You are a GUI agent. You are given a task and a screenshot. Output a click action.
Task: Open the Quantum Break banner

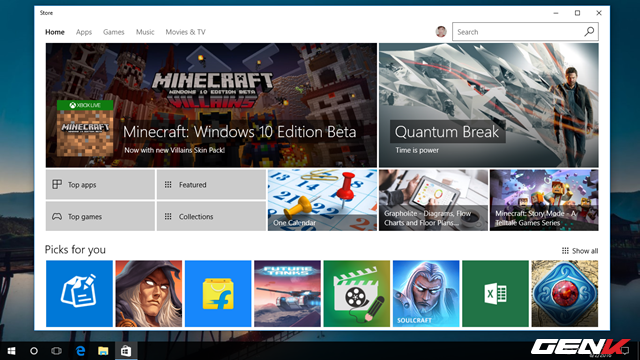(489, 105)
